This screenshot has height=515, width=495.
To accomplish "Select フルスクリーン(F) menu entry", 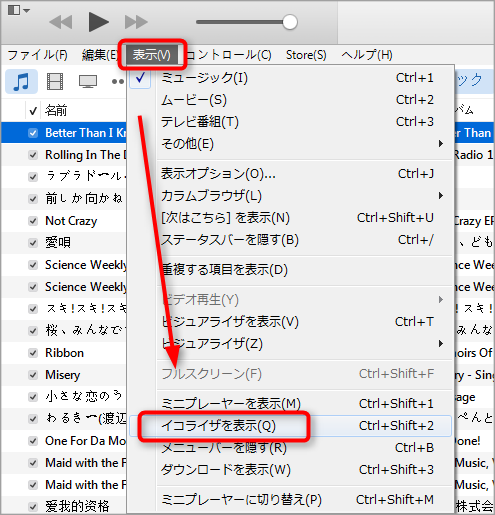I will click(289, 374).
